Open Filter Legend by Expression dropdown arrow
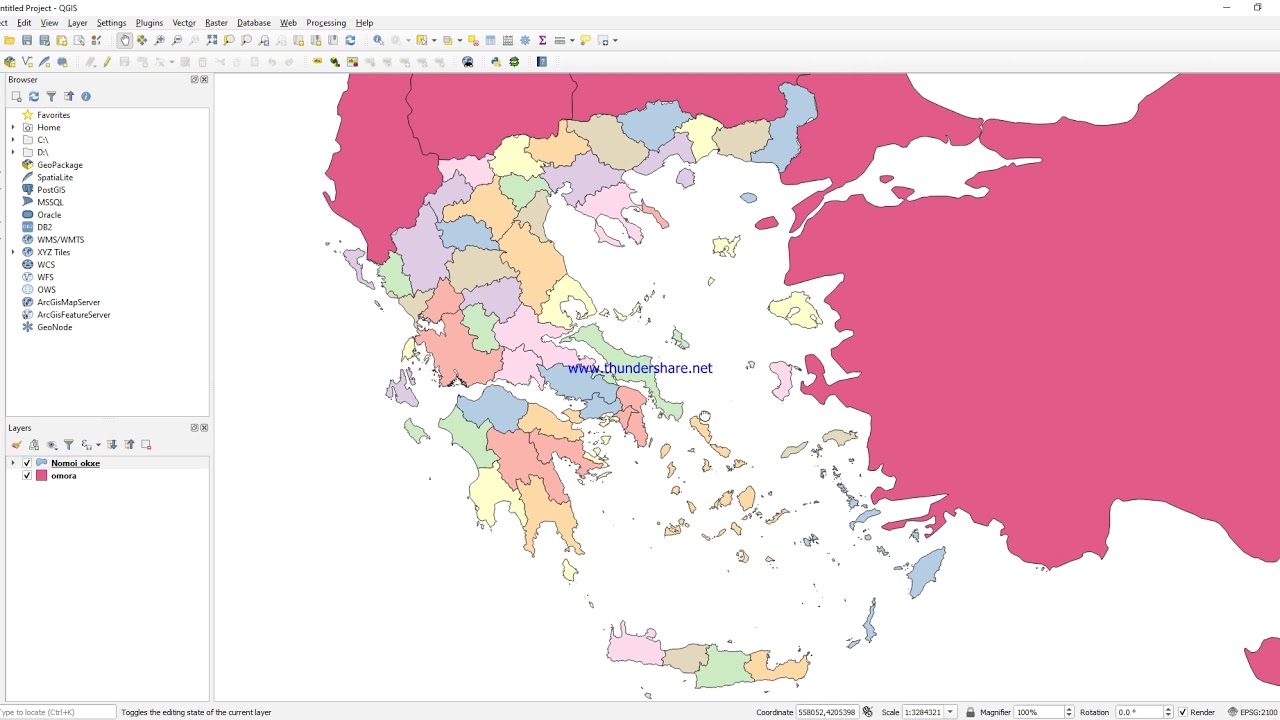Screen dimensions: 1280x720 (x=97, y=444)
